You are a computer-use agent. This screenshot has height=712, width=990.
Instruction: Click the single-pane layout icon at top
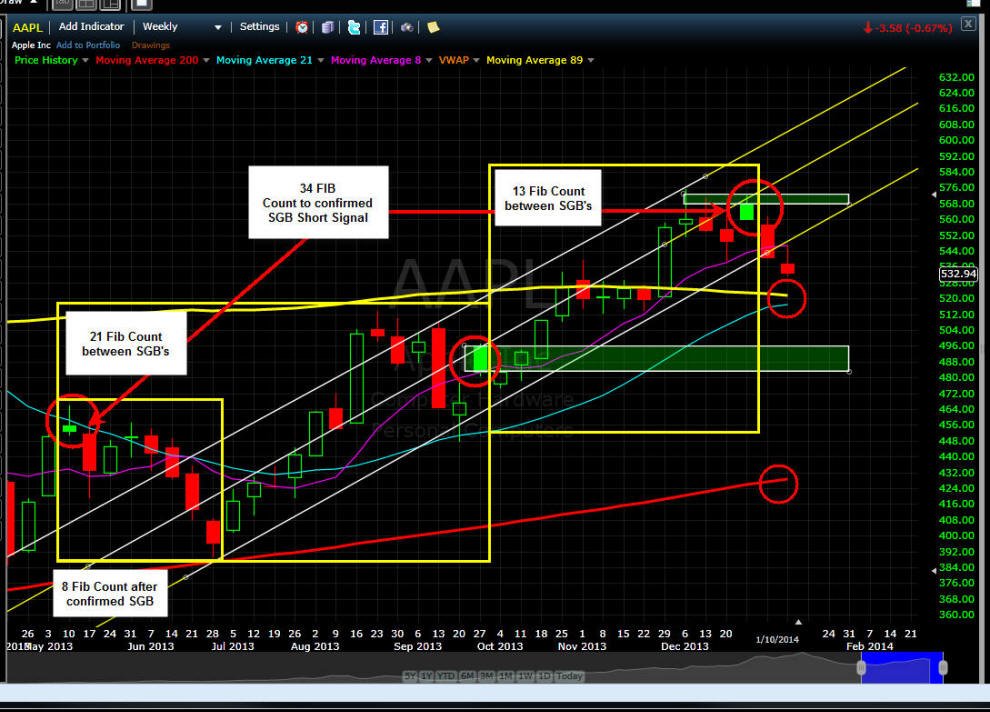pyautogui.click(x=63, y=5)
